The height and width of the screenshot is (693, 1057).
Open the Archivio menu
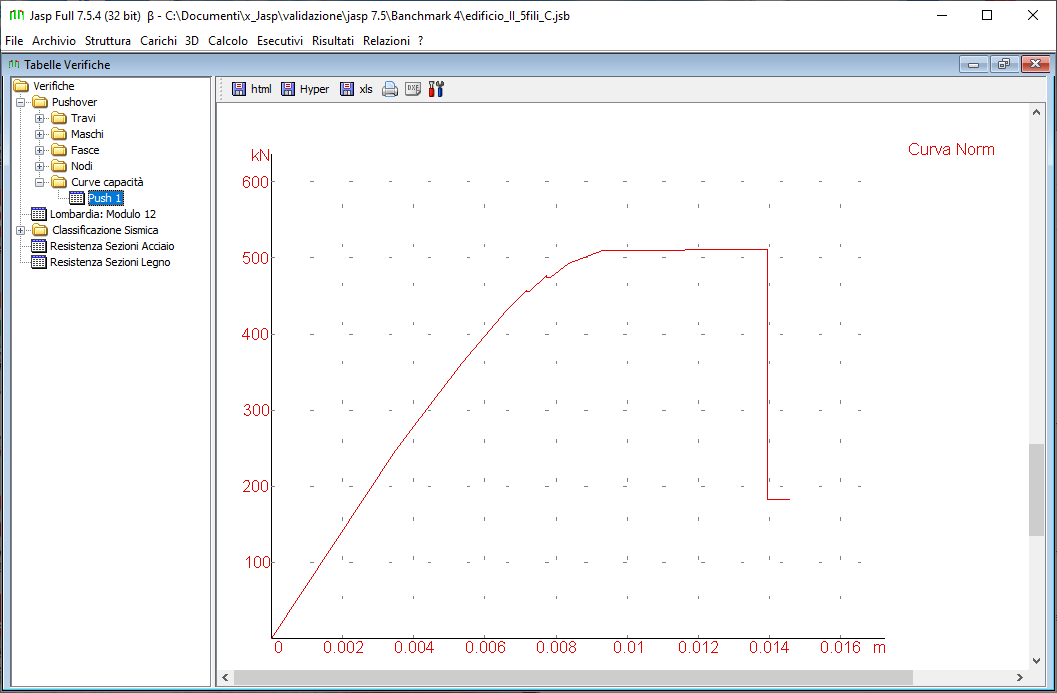point(54,40)
